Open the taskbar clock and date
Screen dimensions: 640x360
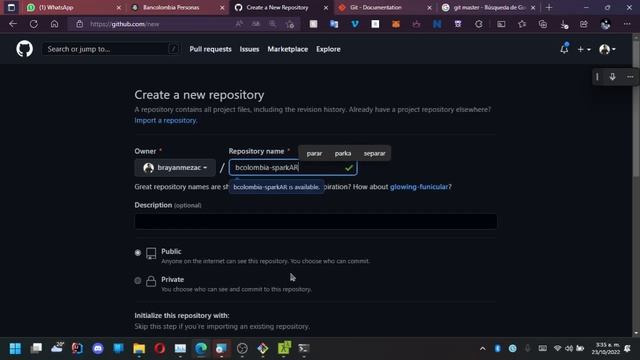pyautogui.click(x=605, y=349)
